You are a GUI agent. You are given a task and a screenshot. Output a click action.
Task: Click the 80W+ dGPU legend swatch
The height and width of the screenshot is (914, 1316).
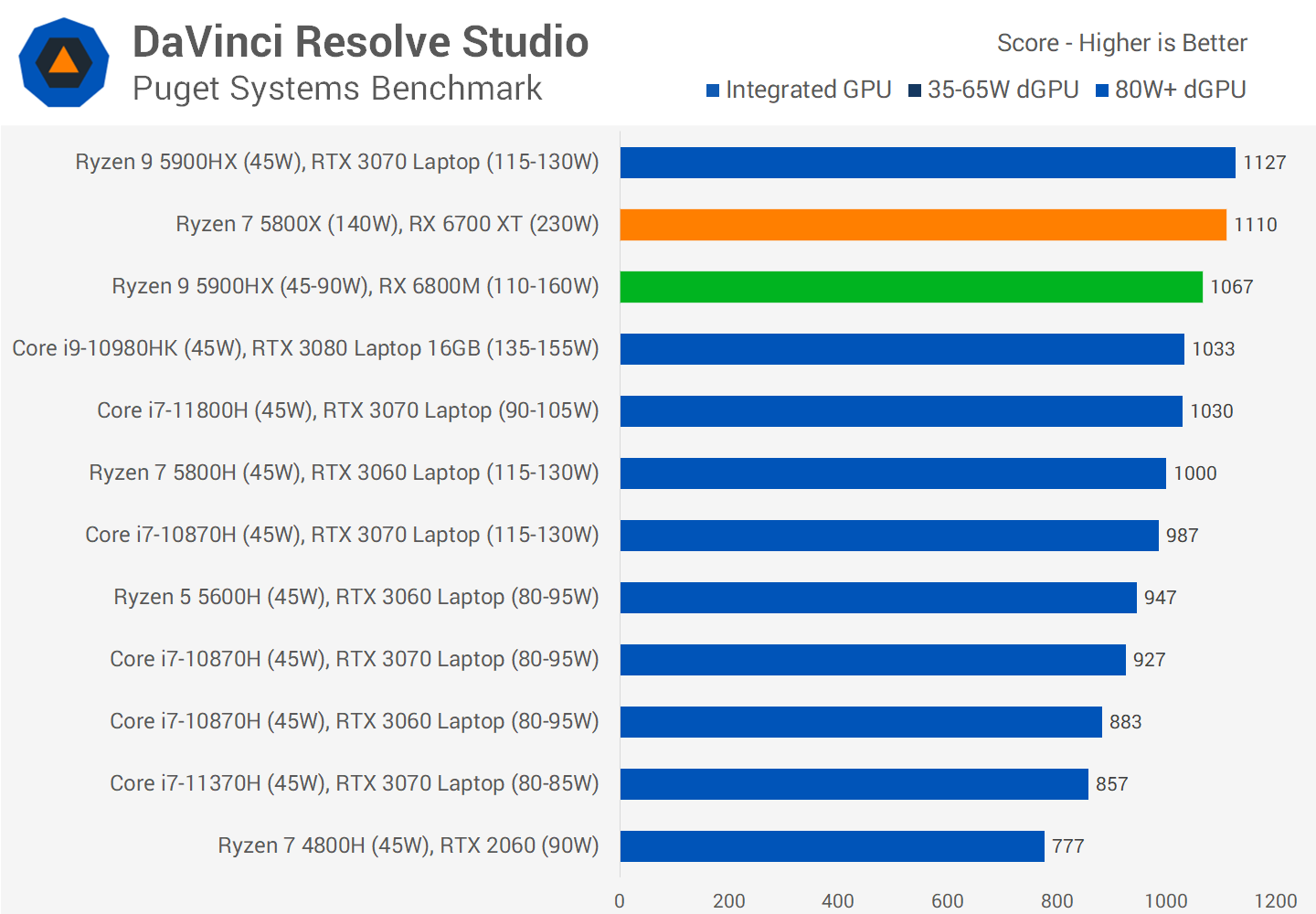1102,90
